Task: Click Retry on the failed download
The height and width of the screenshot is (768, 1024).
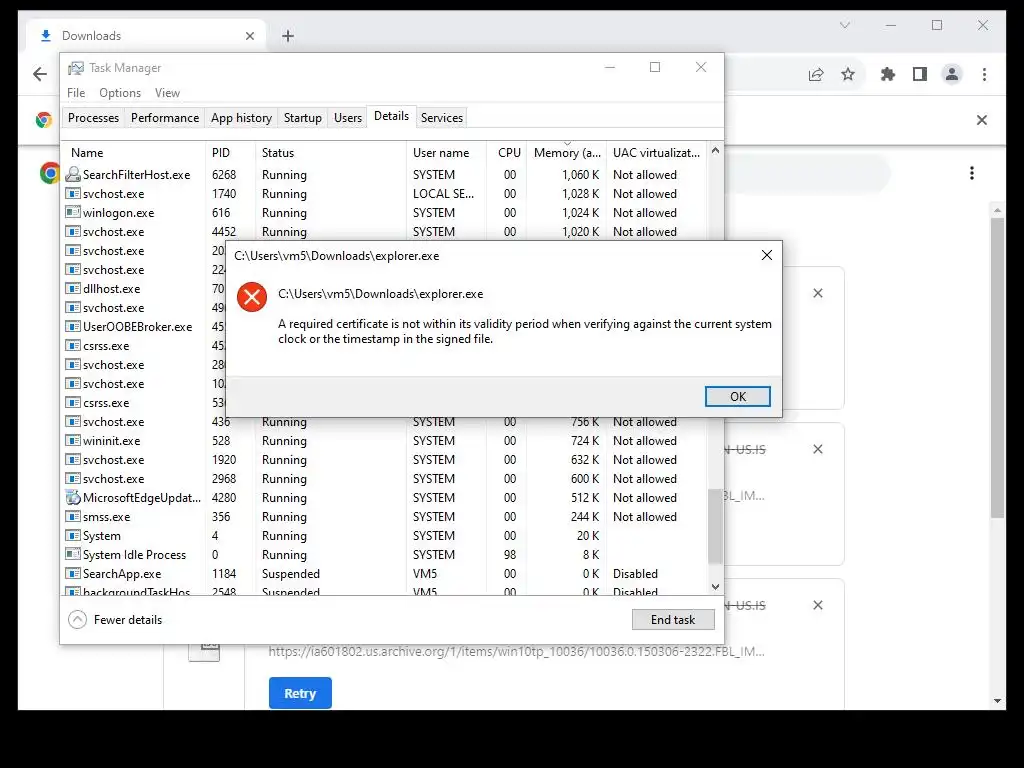Action: (300, 694)
